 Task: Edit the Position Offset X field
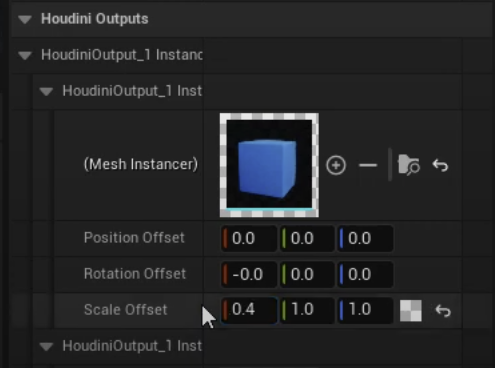tap(249, 238)
